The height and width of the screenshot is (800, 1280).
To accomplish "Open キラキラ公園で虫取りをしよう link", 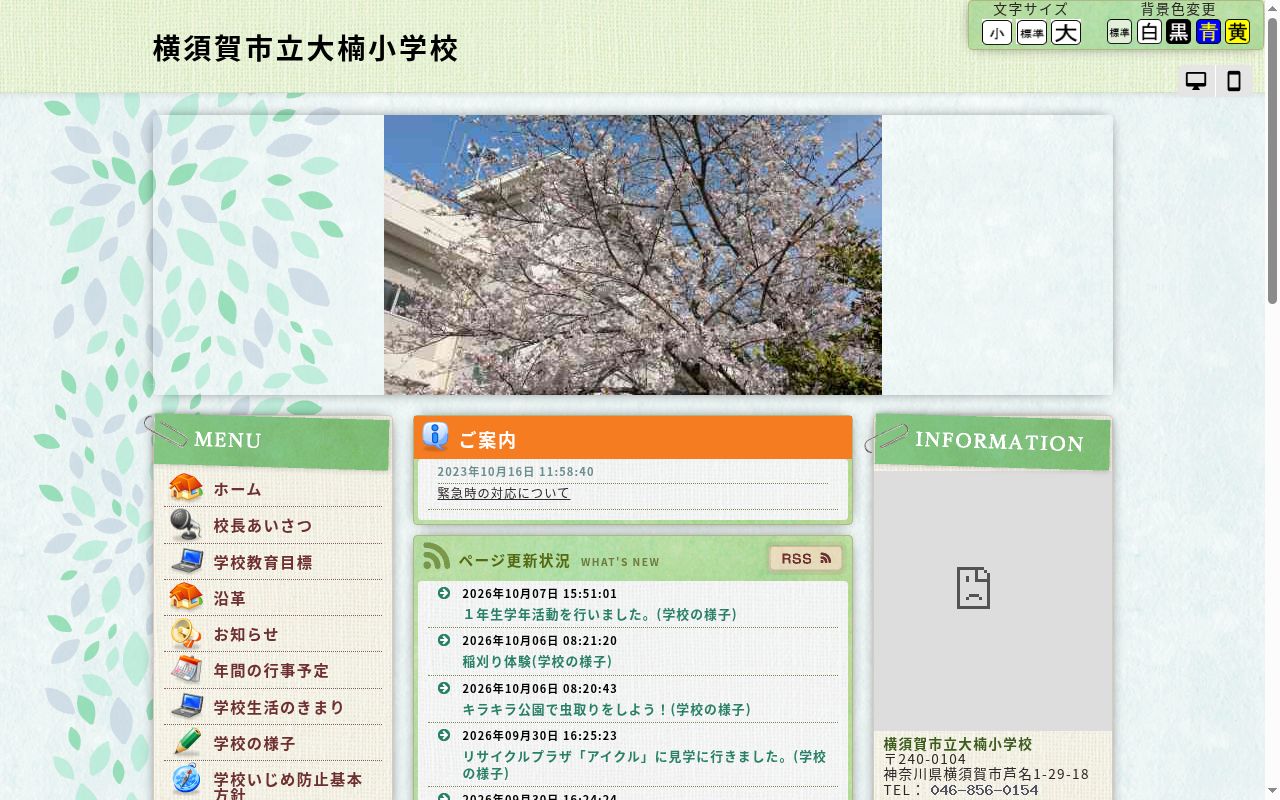I will [x=606, y=709].
